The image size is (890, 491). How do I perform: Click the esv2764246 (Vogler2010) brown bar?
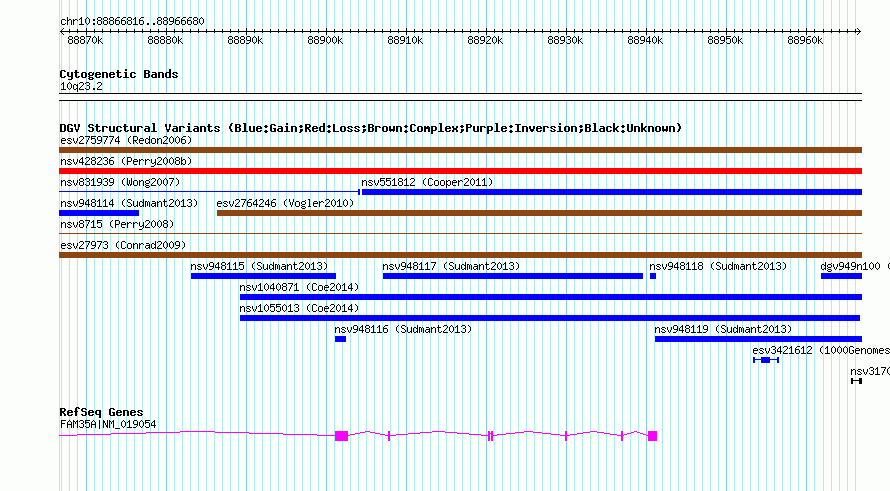[x=539, y=213]
